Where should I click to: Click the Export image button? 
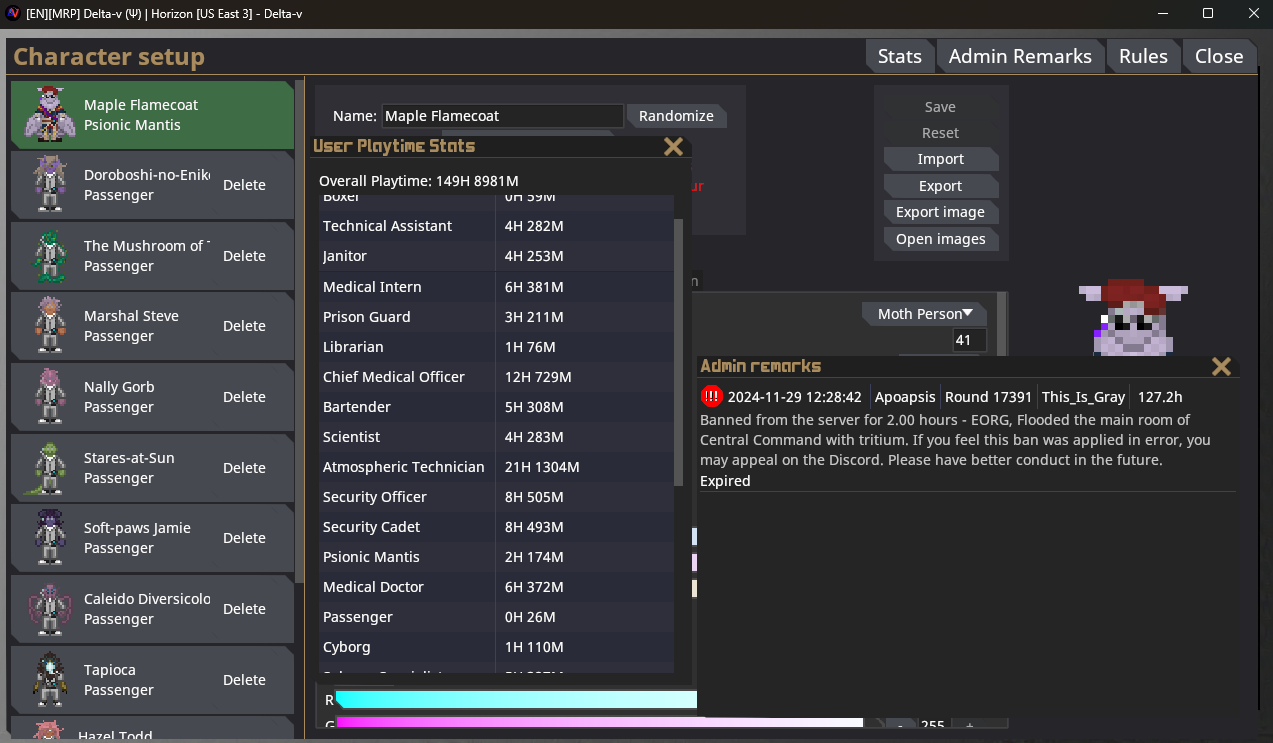940,212
